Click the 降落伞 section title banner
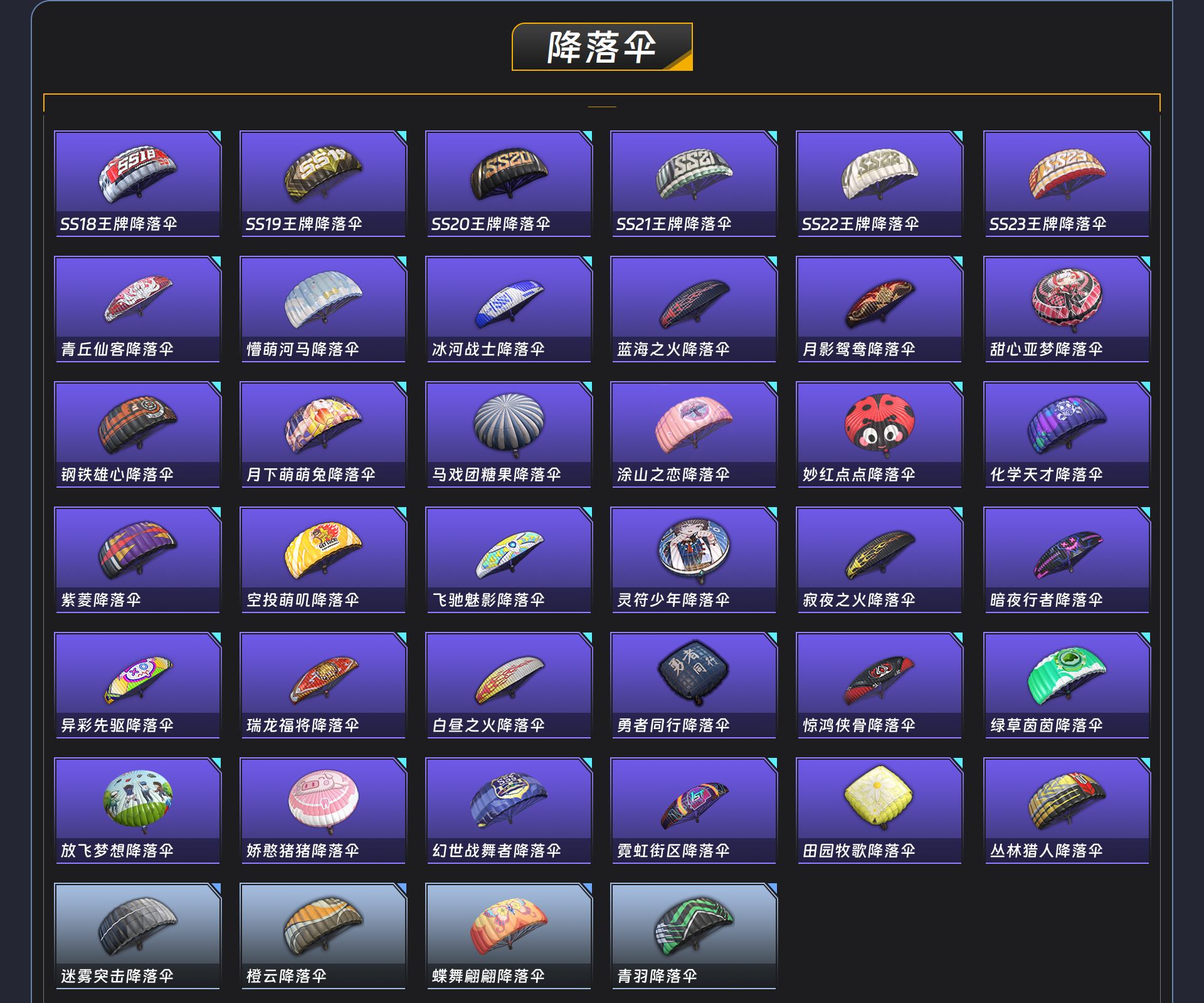This screenshot has width=1204, height=1003. click(x=602, y=47)
